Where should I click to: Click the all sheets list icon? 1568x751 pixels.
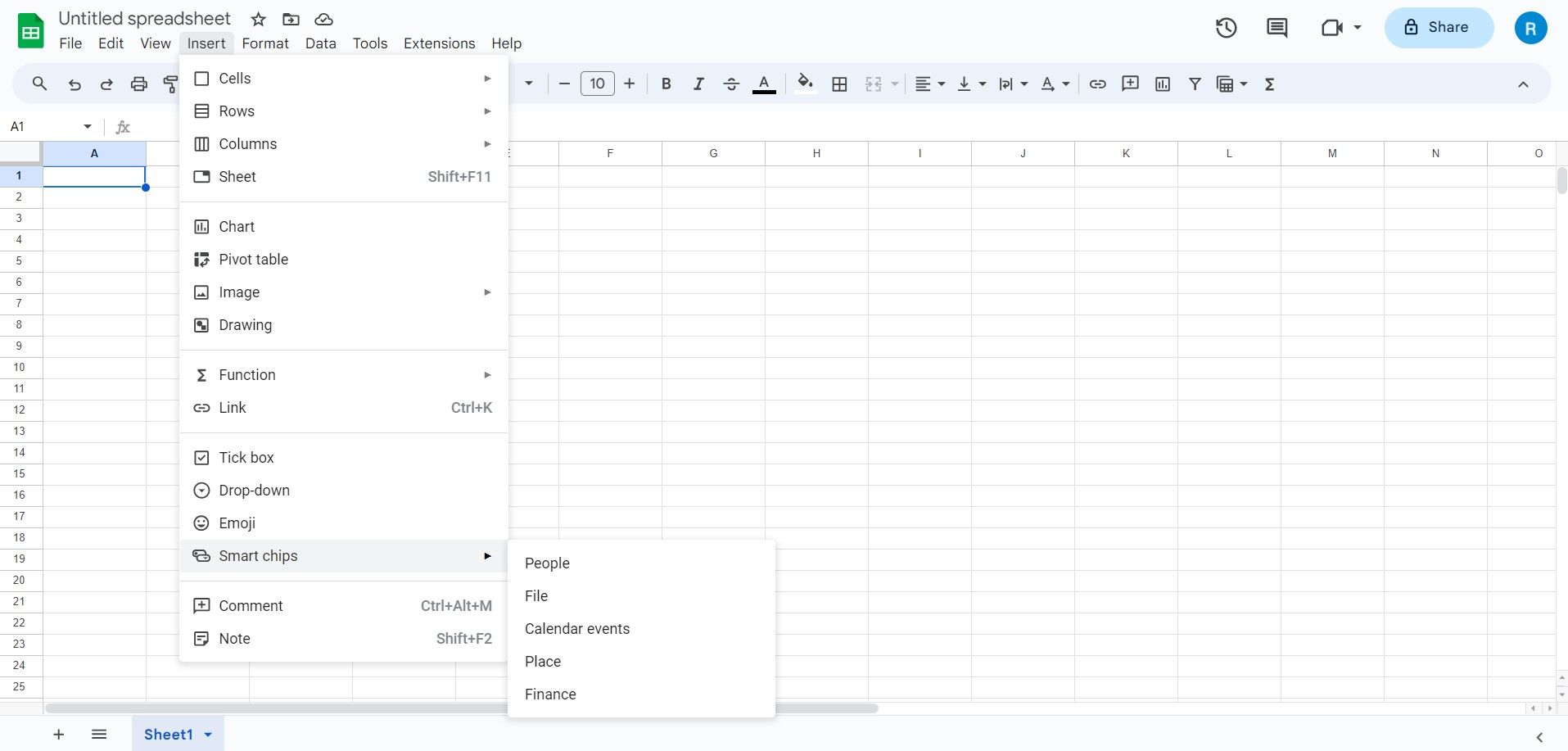pos(98,734)
